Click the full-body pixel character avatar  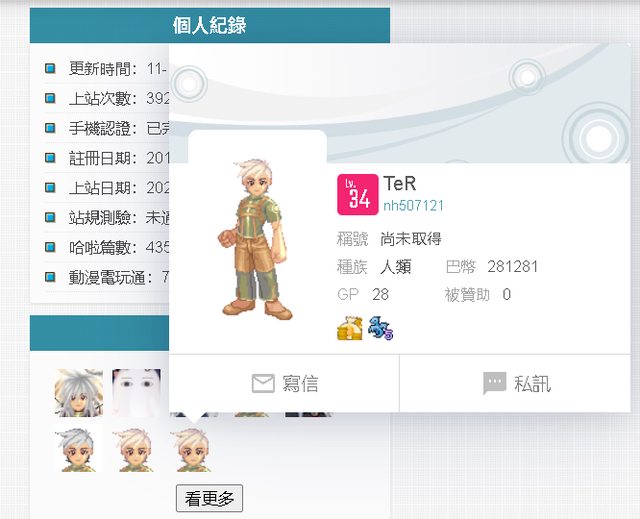(x=256, y=239)
